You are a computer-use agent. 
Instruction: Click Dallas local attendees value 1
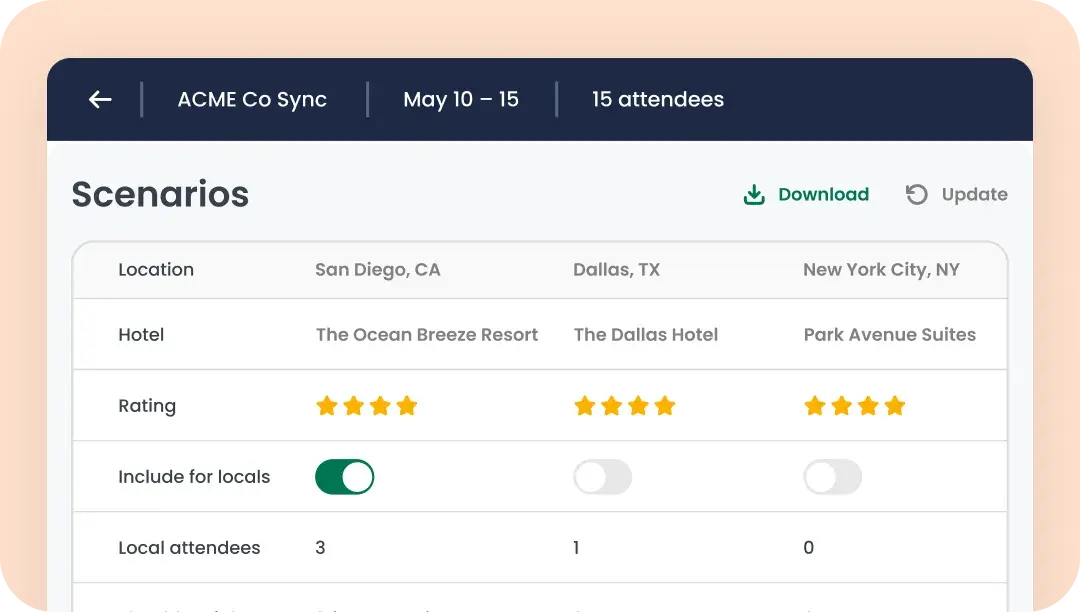[x=577, y=548]
